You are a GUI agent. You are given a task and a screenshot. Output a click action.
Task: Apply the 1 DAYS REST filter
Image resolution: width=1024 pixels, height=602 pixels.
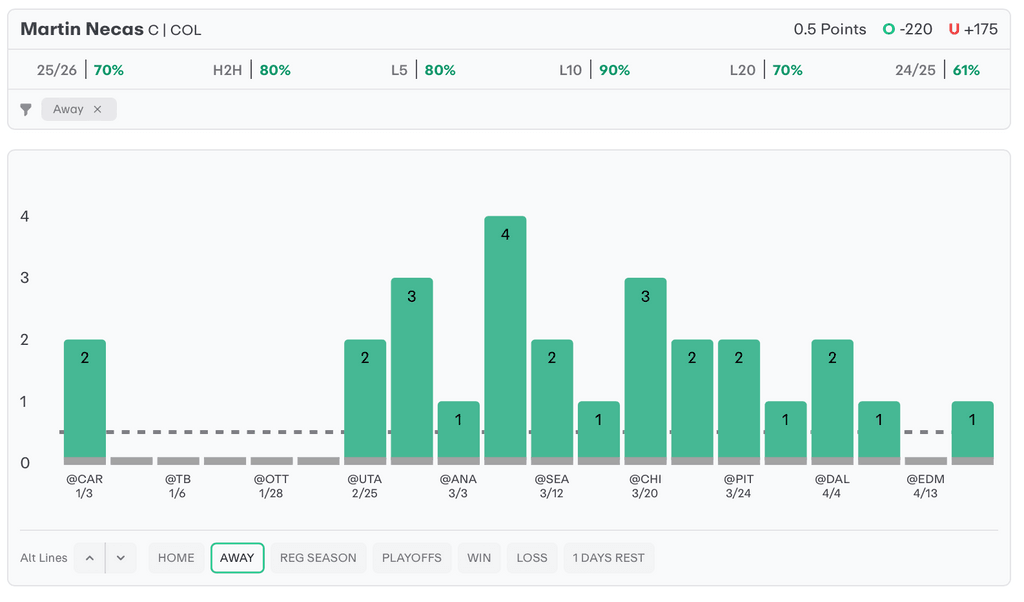[x=608, y=558]
